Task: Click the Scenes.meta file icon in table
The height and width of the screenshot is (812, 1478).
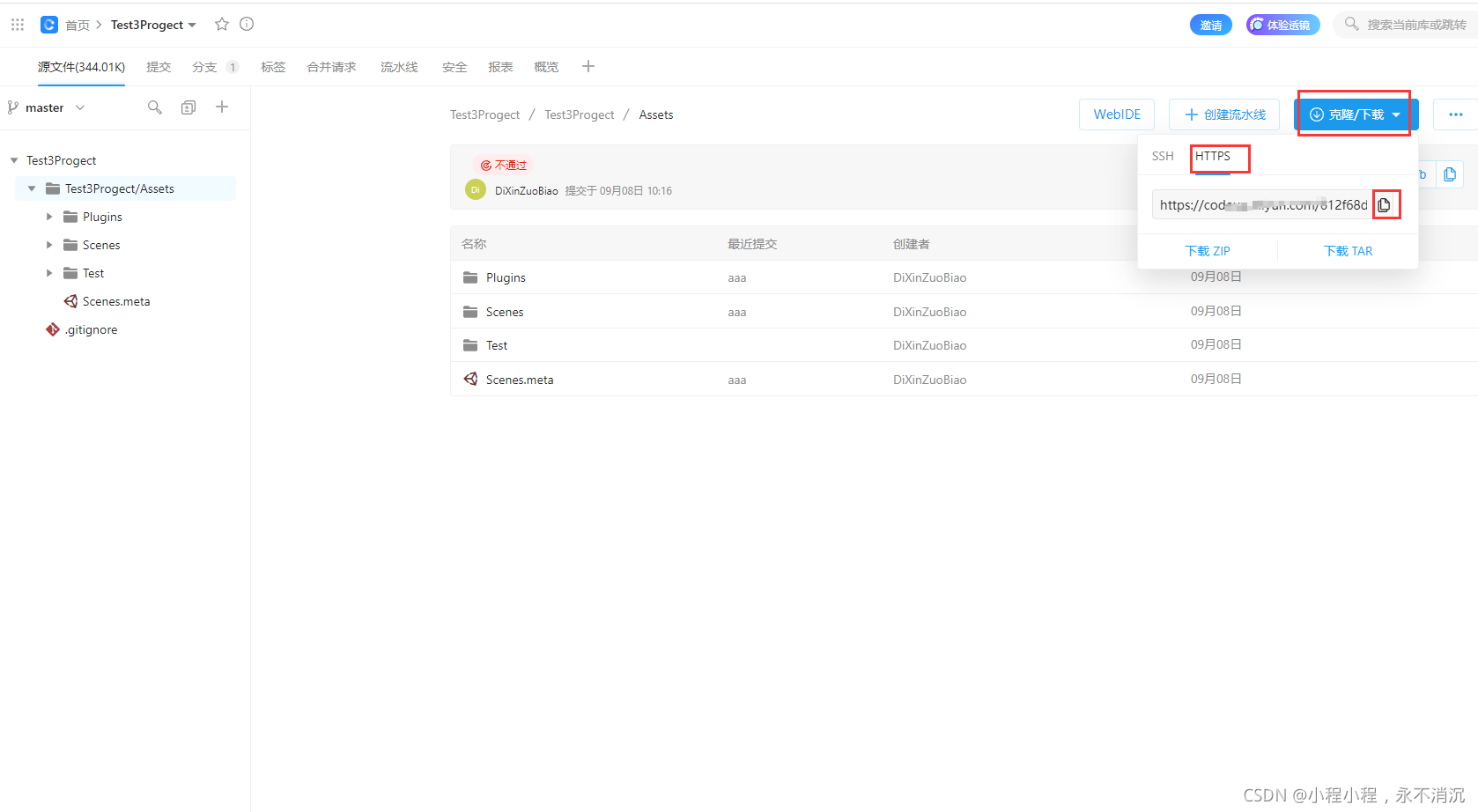Action: tap(470, 380)
